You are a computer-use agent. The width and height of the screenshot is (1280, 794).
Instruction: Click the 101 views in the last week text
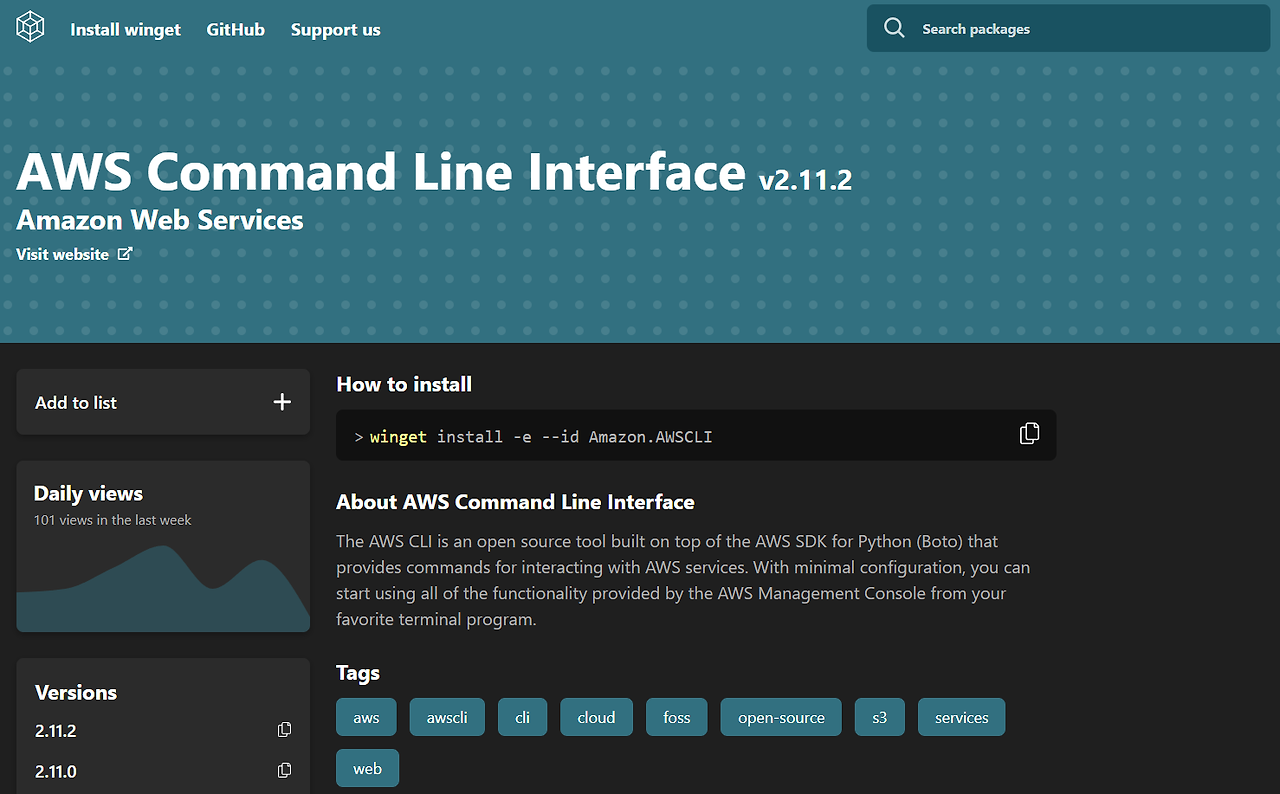point(112,520)
